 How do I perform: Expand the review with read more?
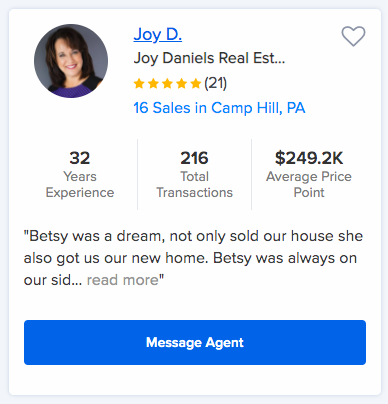point(123,280)
